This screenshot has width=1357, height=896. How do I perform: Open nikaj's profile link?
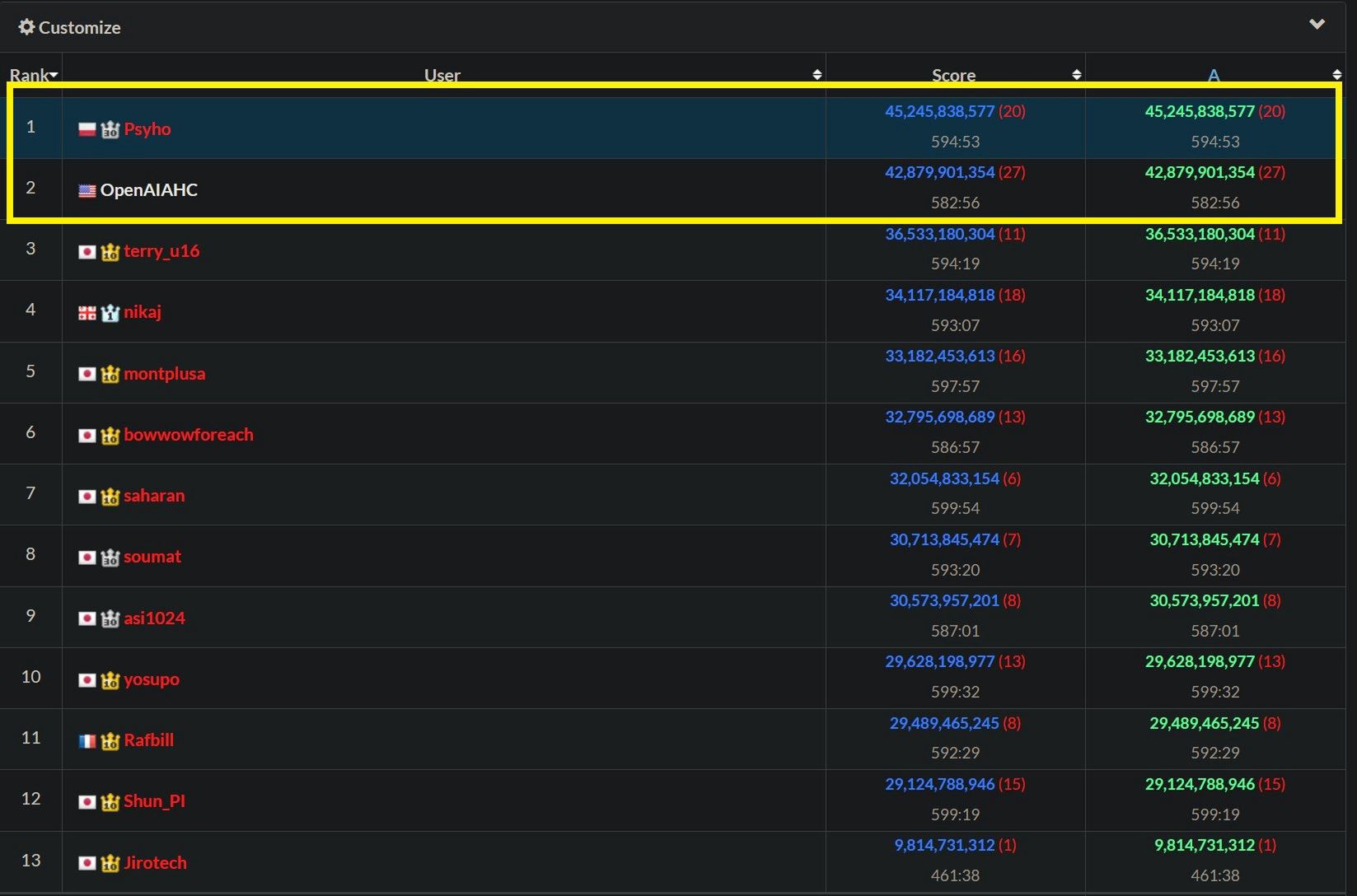click(143, 312)
